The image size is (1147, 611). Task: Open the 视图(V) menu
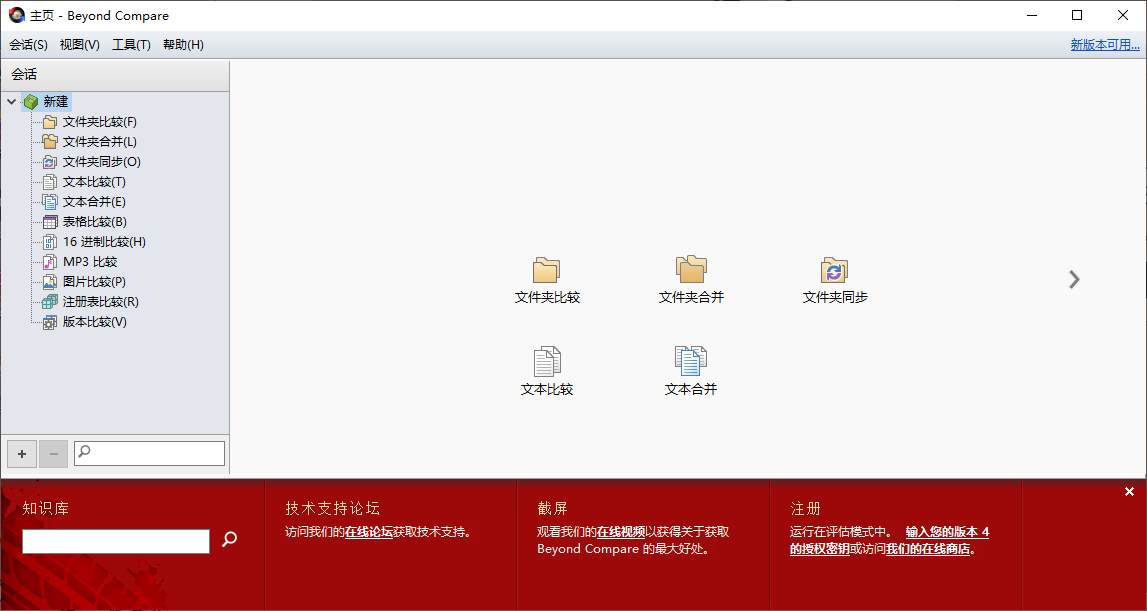click(x=80, y=45)
